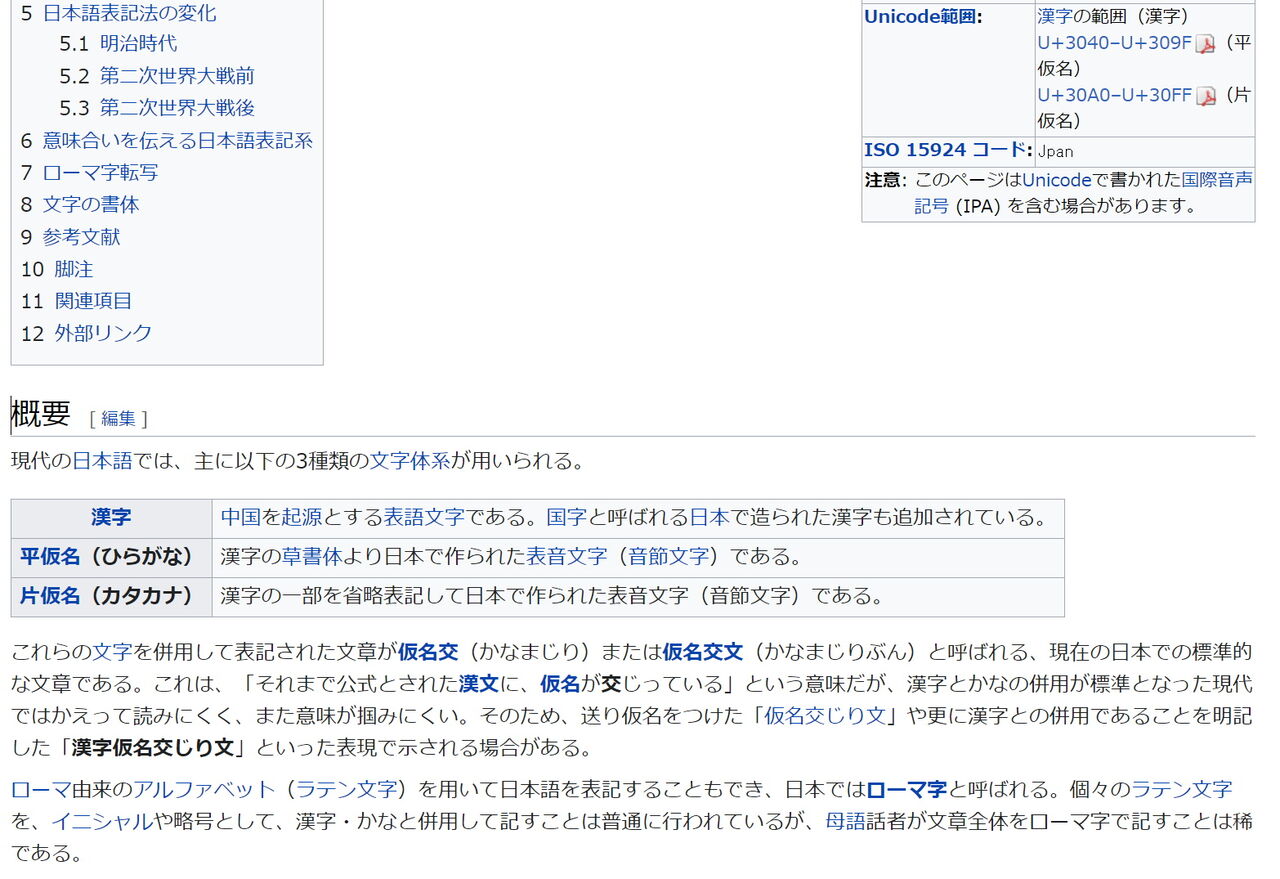The width and height of the screenshot is (1280, 879).
Task: Click the 概要 section heading
Action: 41,414
